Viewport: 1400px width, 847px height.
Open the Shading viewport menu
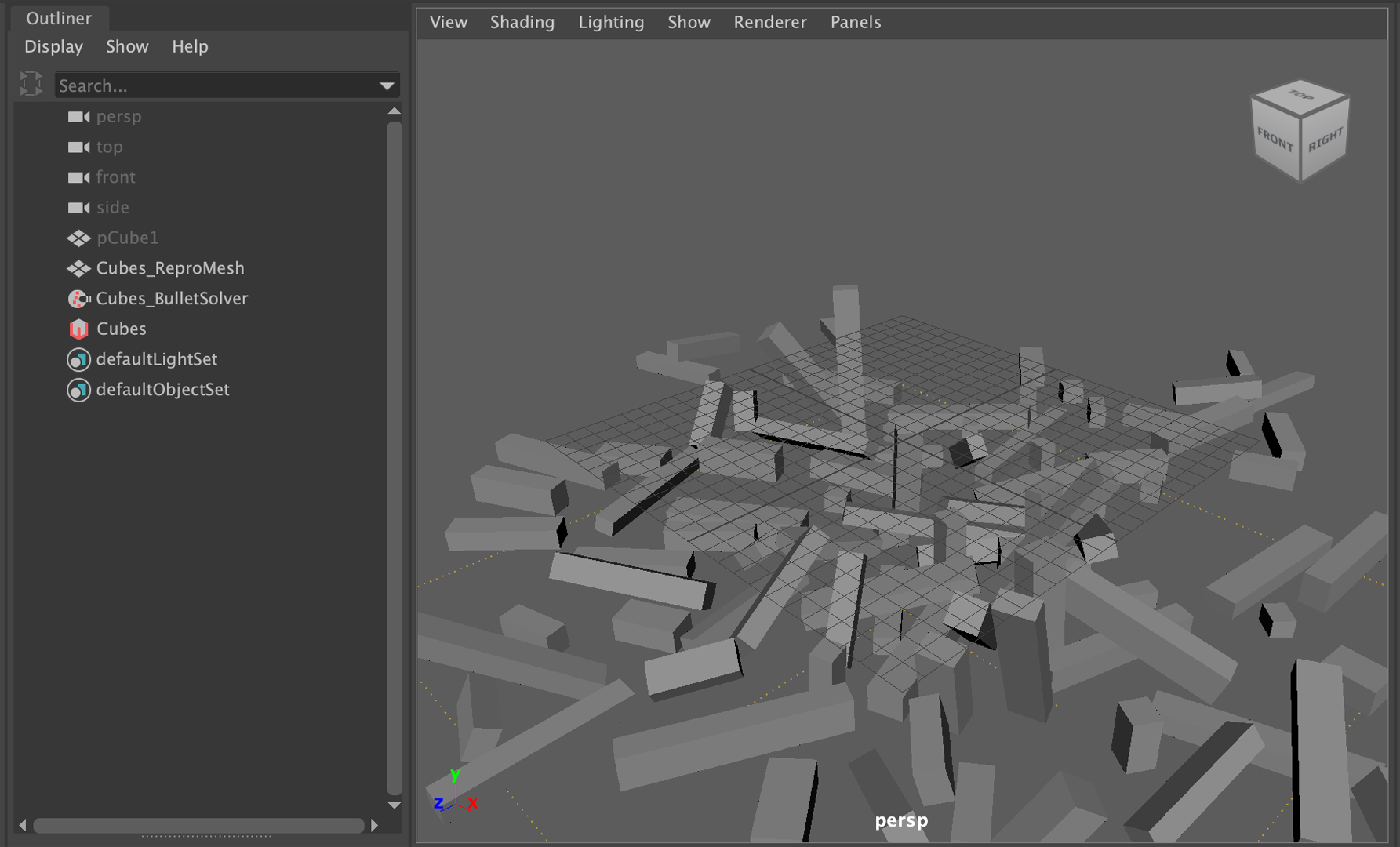(522, 23)
